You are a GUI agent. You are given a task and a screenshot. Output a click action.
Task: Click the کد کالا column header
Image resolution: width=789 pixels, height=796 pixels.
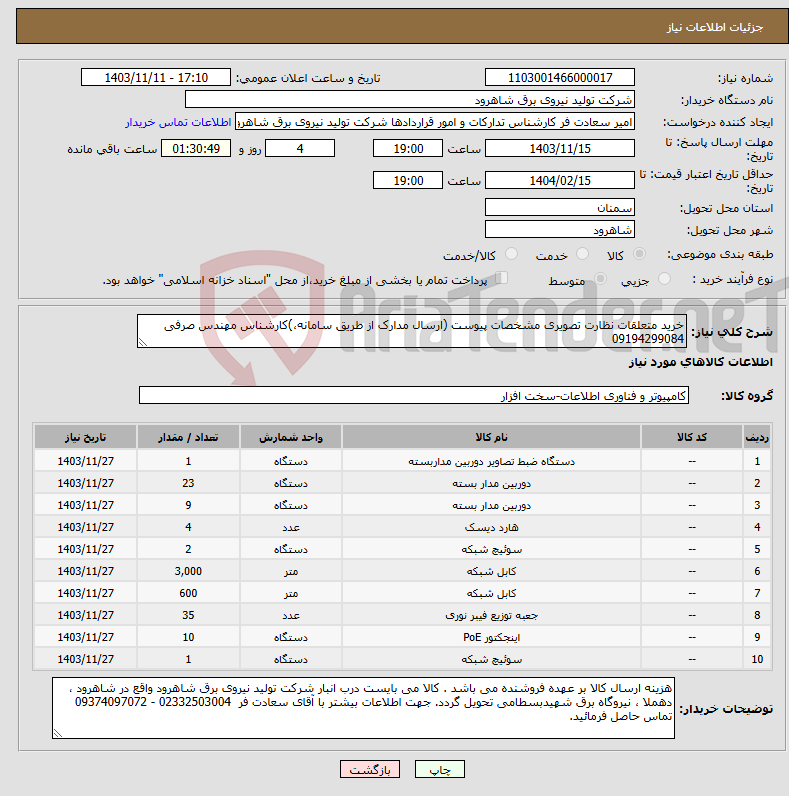coord(692,437)
